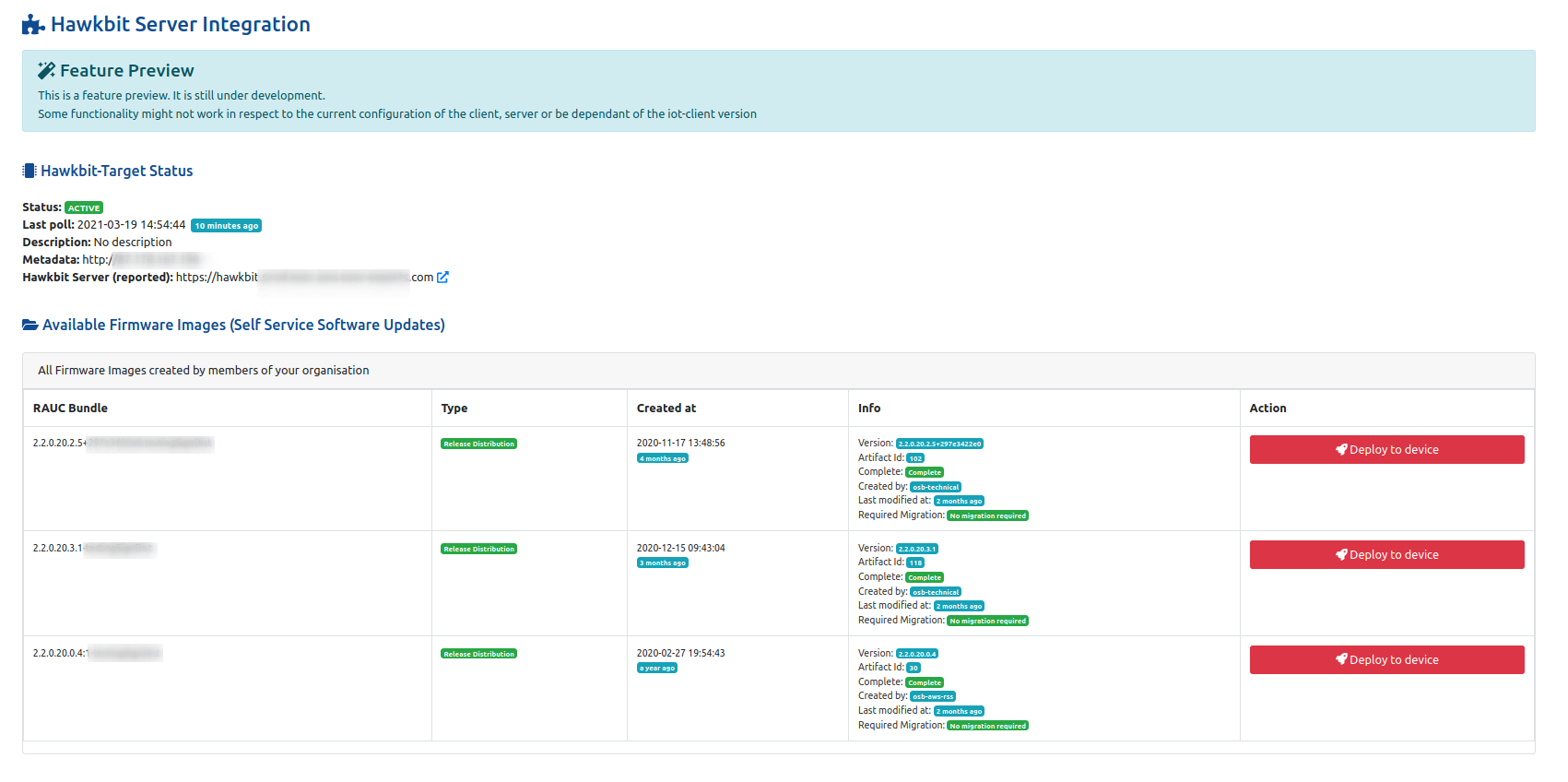Click the Release Distribution badge in the 2.2.0.20.3.1 row

click(478, 550)
